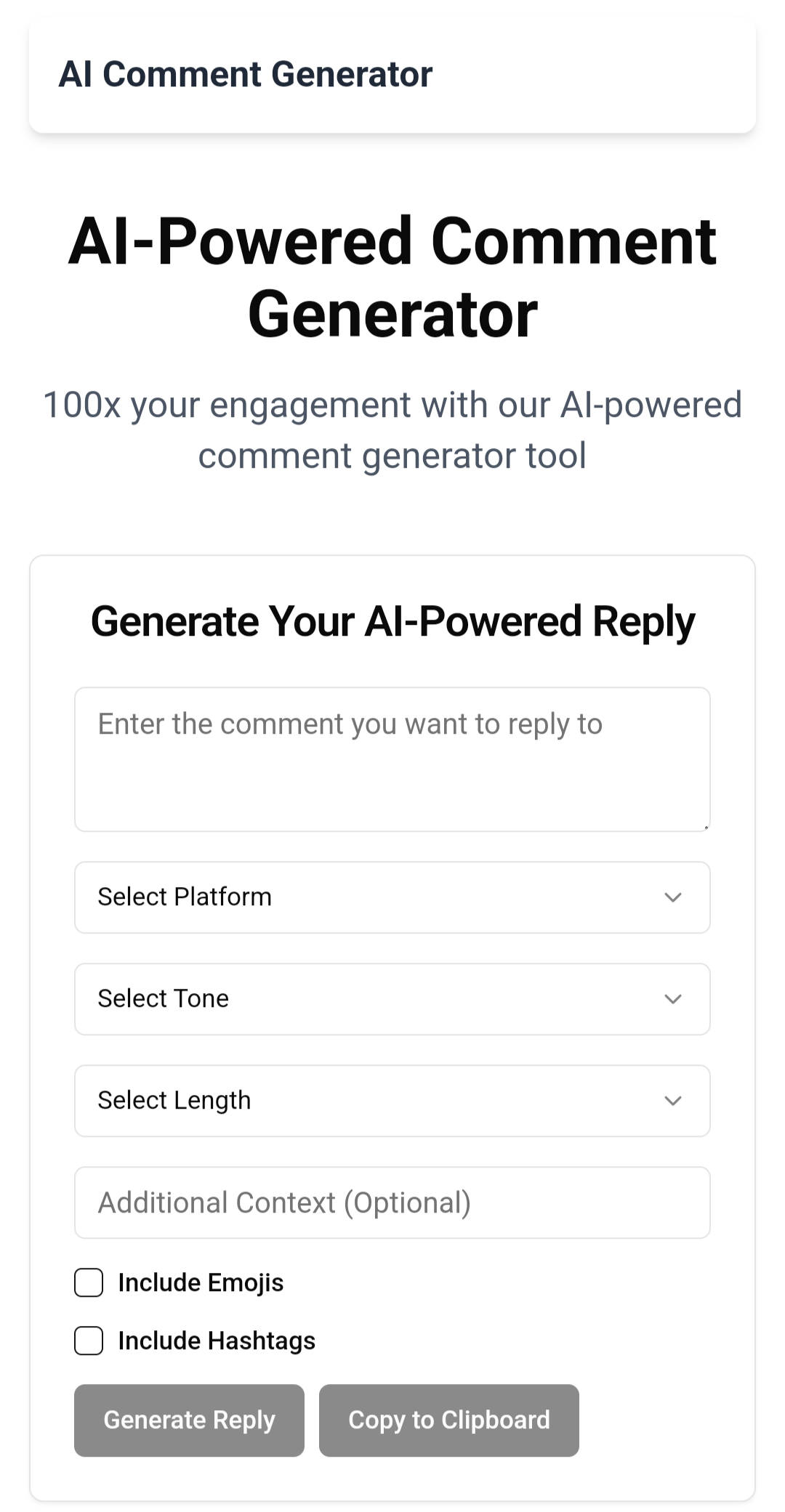Click the Copy to Clipboard button
The width and height of the screenshot is (785, 1512).
[449, 1420]
